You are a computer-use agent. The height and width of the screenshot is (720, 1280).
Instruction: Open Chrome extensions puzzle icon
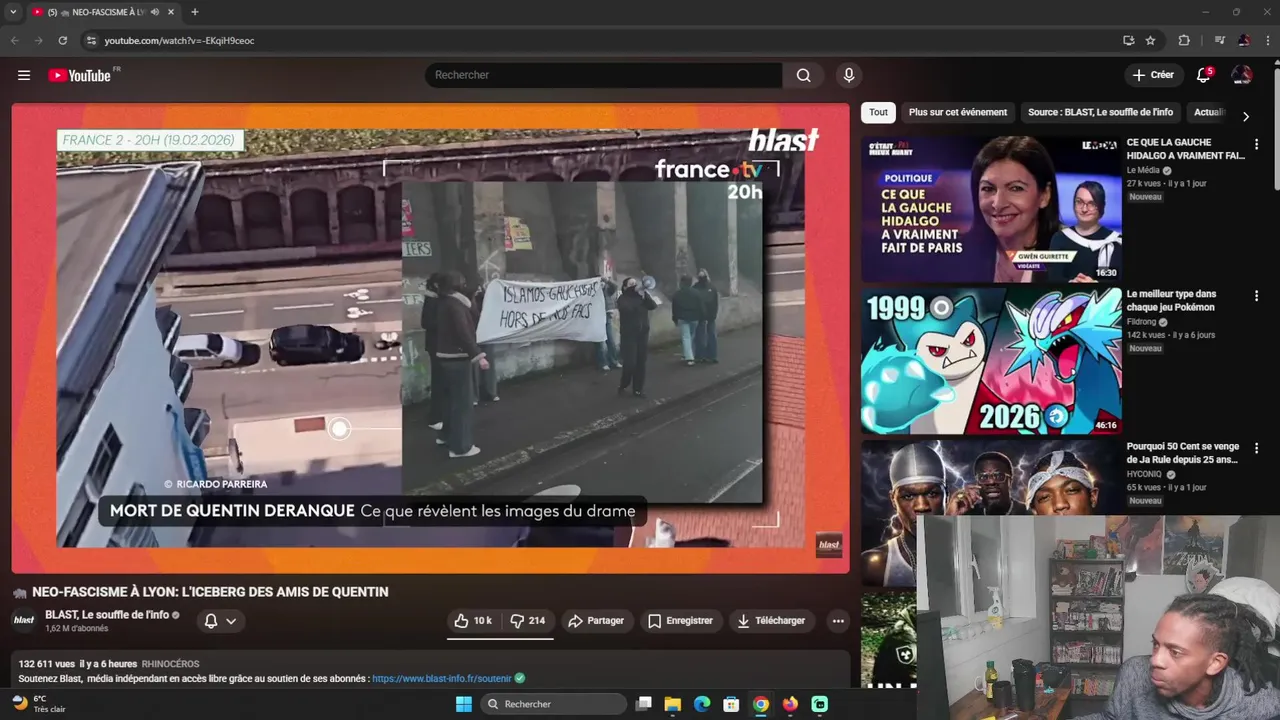(1184, 40)
